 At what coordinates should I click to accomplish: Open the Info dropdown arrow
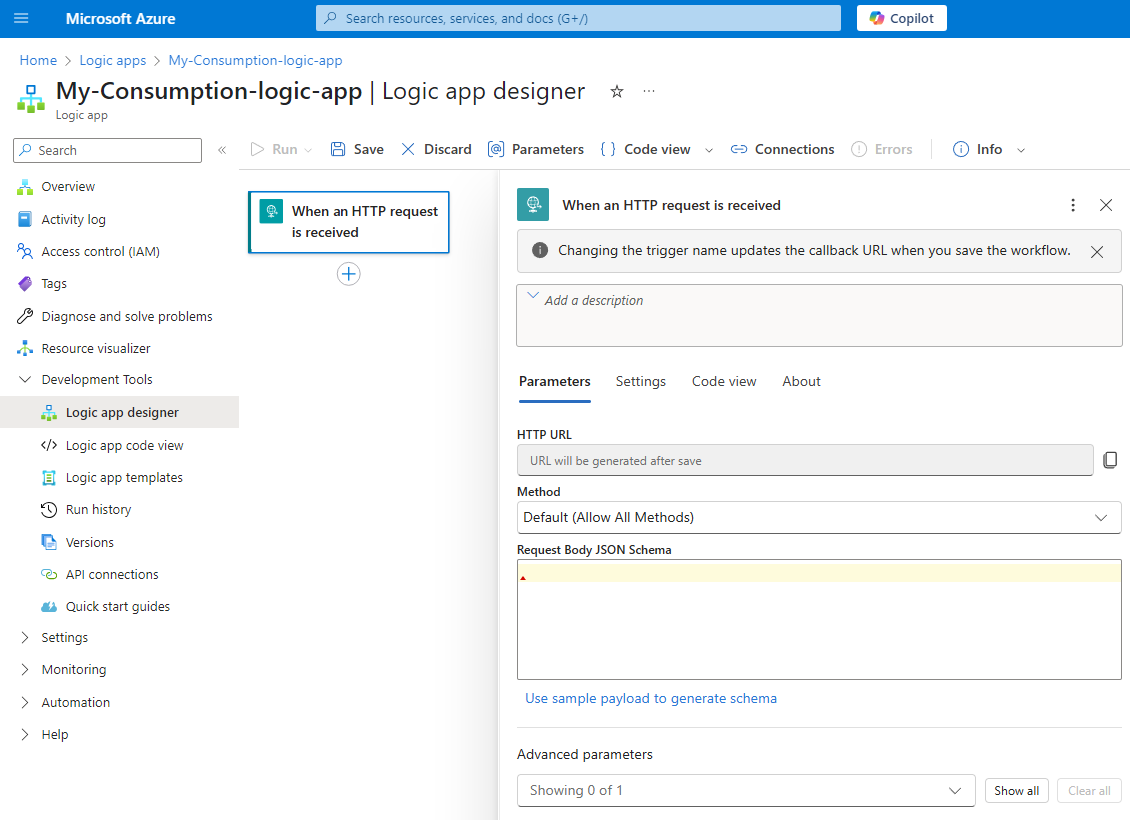1021,150
